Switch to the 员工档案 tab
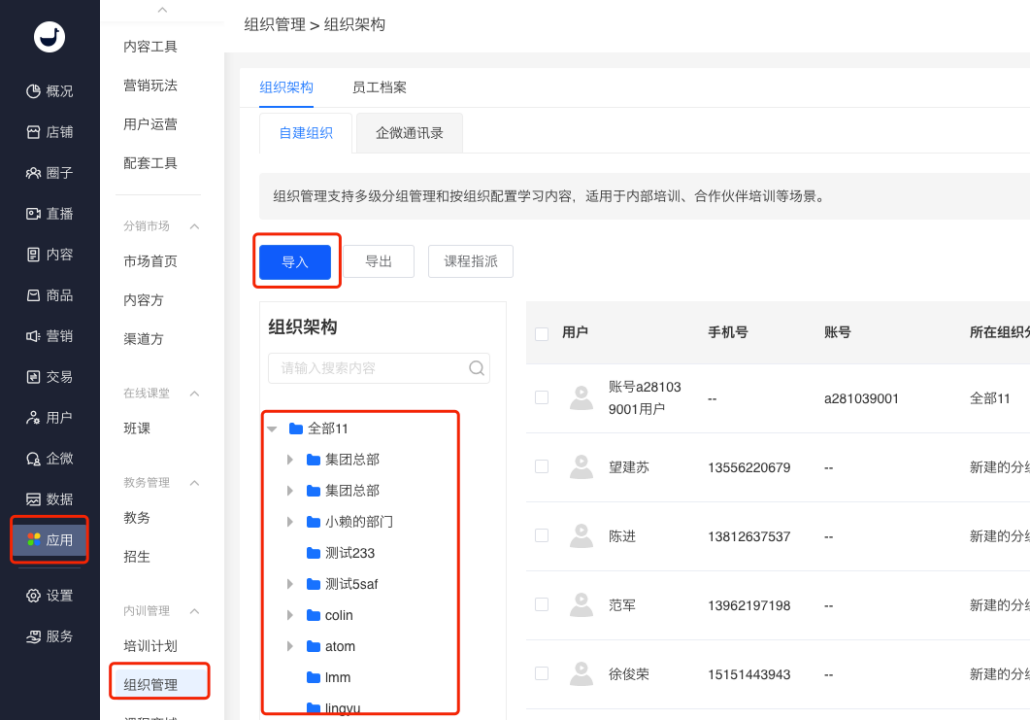Image resolution: width=1030 pixels, height=720 pixels. tap(379, 88)
